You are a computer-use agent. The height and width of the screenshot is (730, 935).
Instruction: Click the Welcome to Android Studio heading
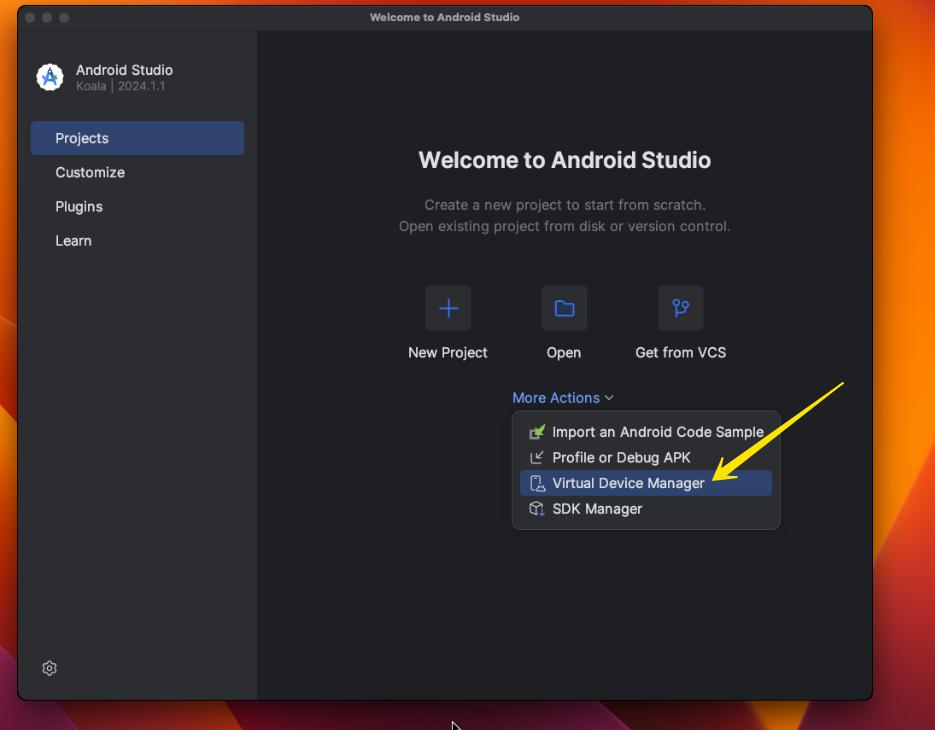[x=564, y=160]
